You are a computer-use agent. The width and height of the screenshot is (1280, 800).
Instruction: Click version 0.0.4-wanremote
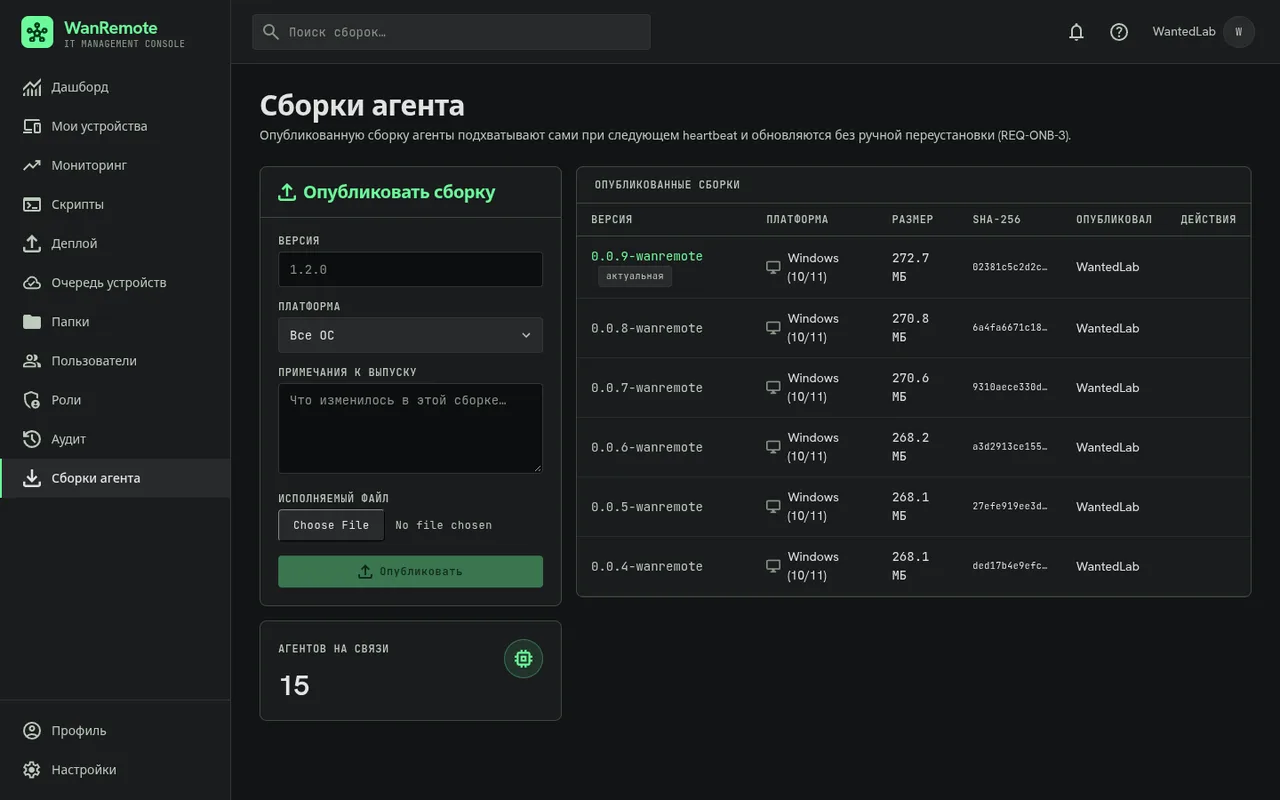tap(647, 566)
